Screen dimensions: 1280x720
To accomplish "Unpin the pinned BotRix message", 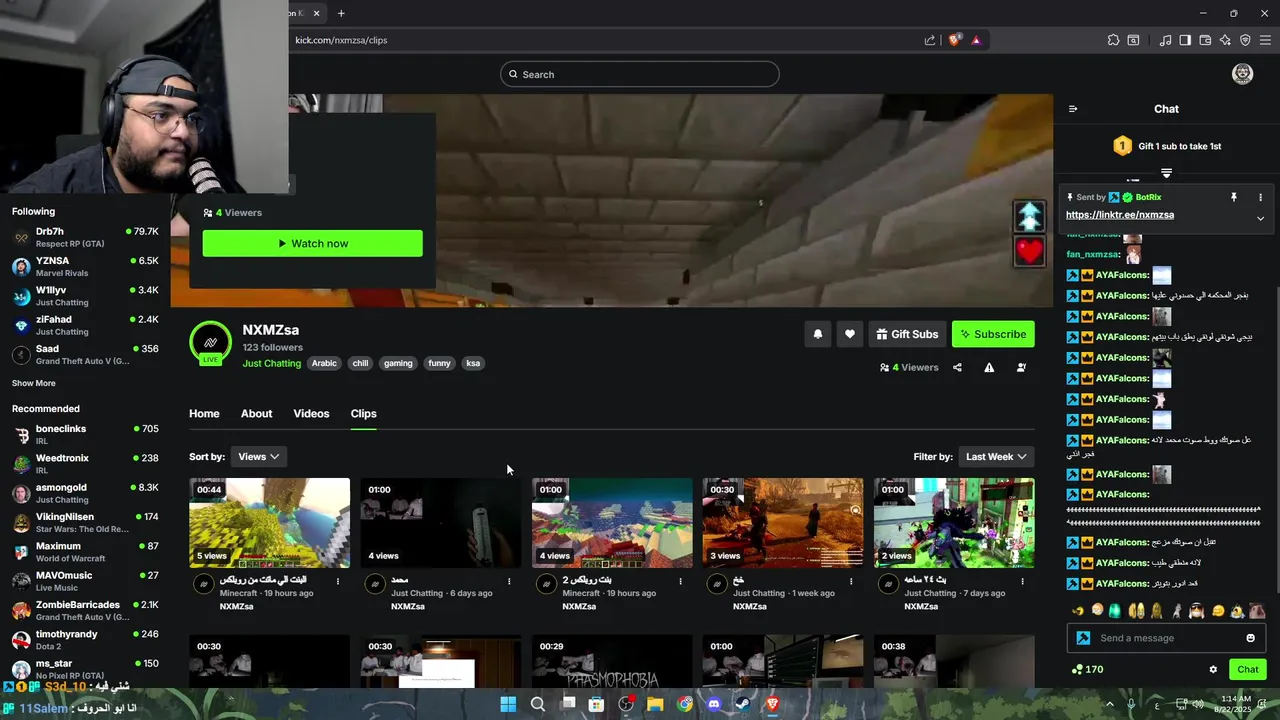I will click(1234, 197).
